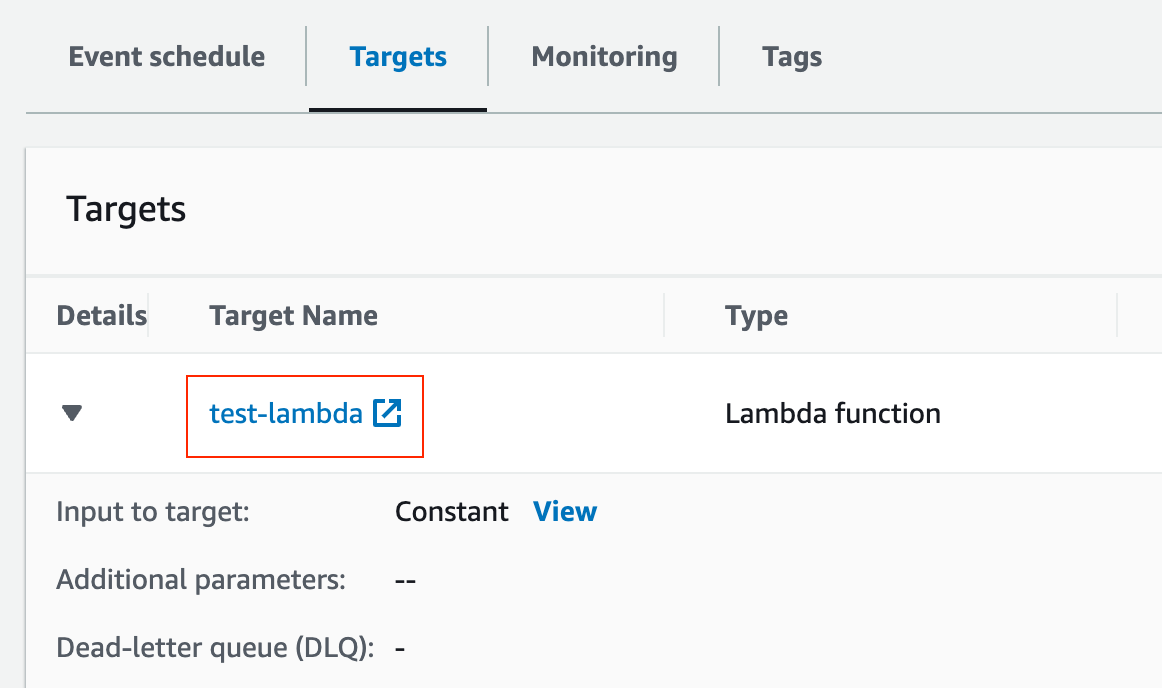Open the Event schedule tab

point(167,56)
